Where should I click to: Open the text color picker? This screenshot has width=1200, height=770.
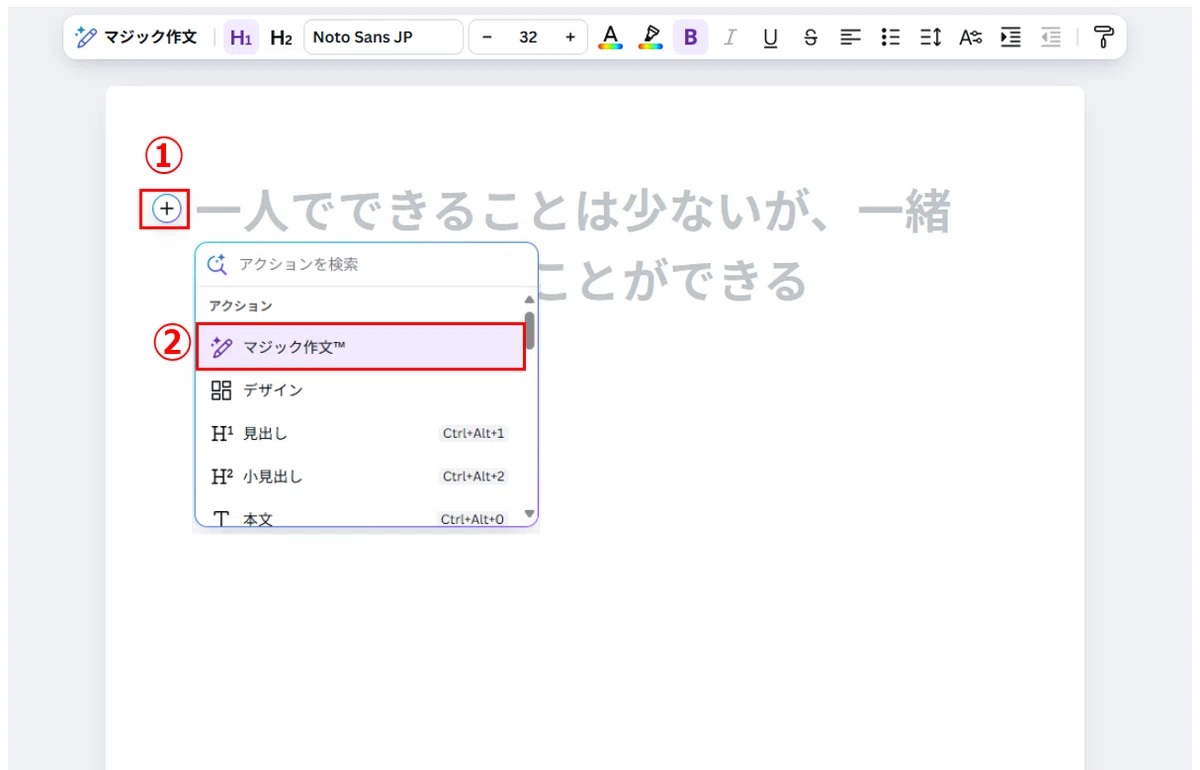610,37
